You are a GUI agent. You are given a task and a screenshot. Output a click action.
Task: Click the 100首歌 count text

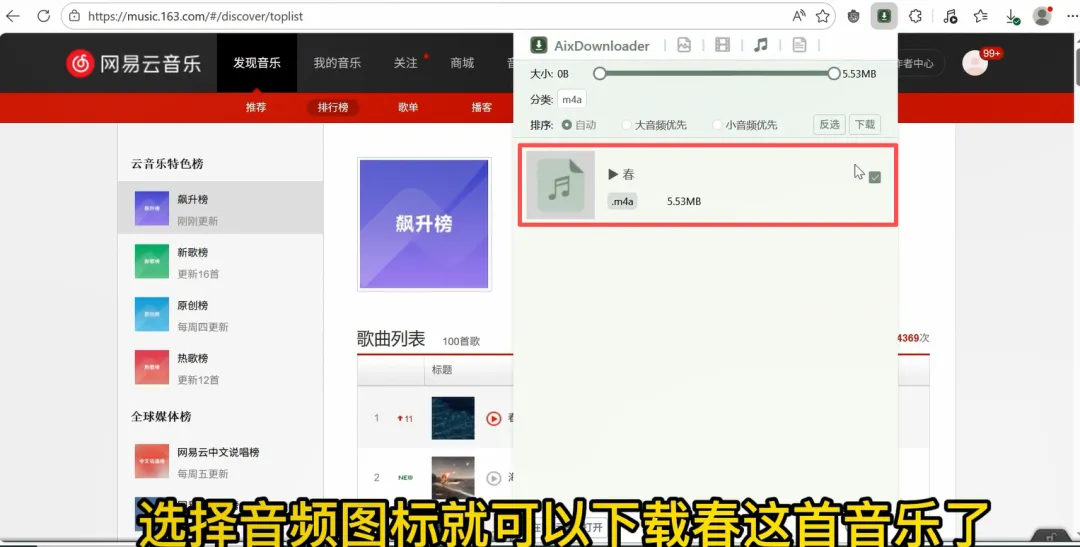tap(461, 341)
